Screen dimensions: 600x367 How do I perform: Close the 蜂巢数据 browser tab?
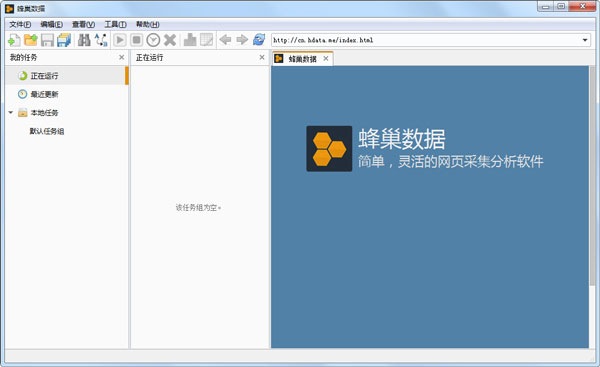326,59
